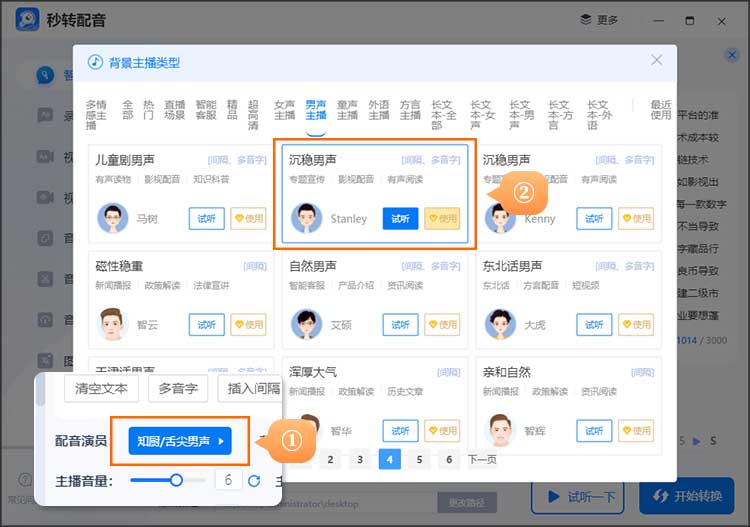This screenshot has height=527, width=750.
Task: Use the 智辉 voice
Action: click(x=636, y=431)
